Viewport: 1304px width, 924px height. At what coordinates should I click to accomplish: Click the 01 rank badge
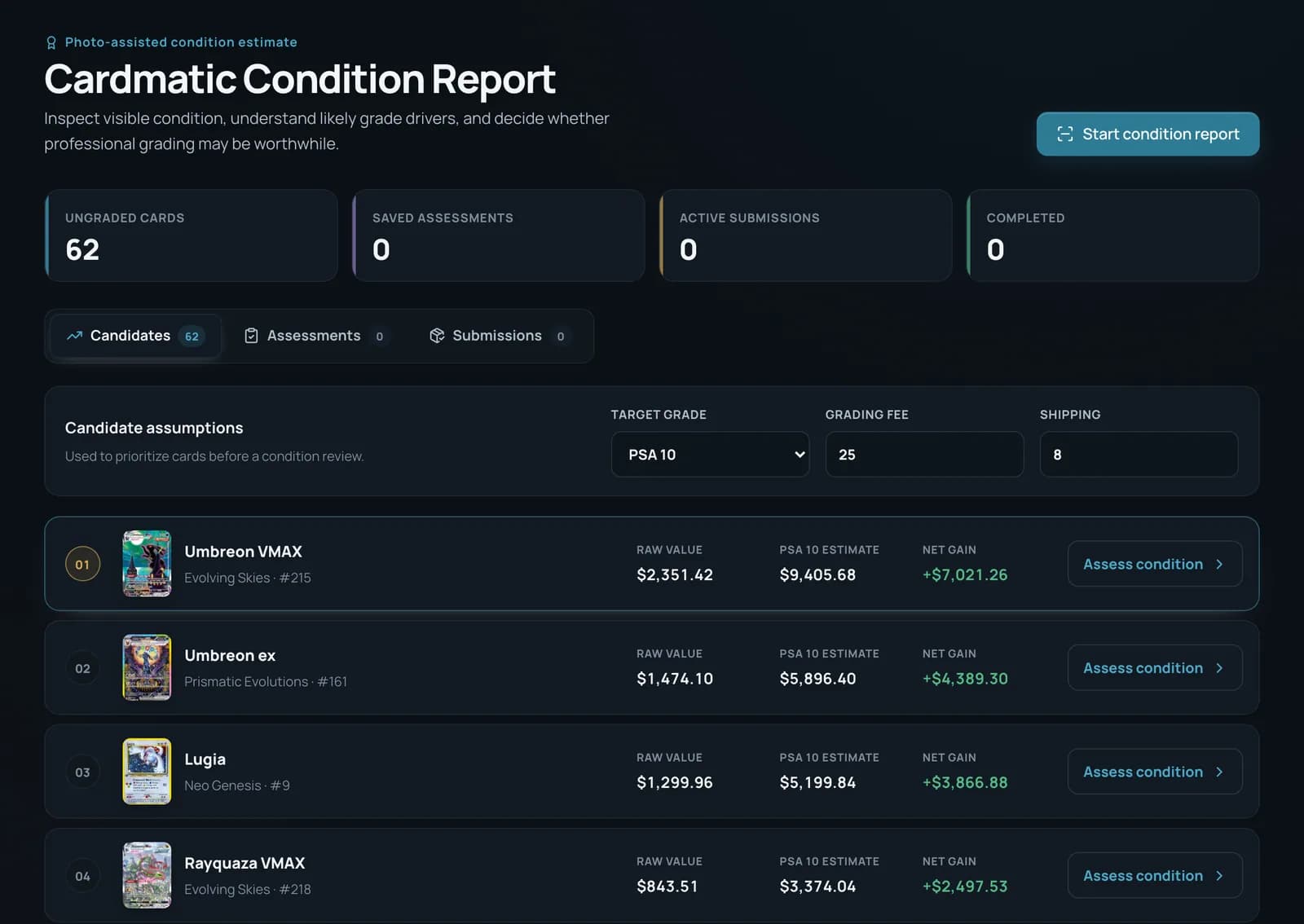tap(82, 564)
